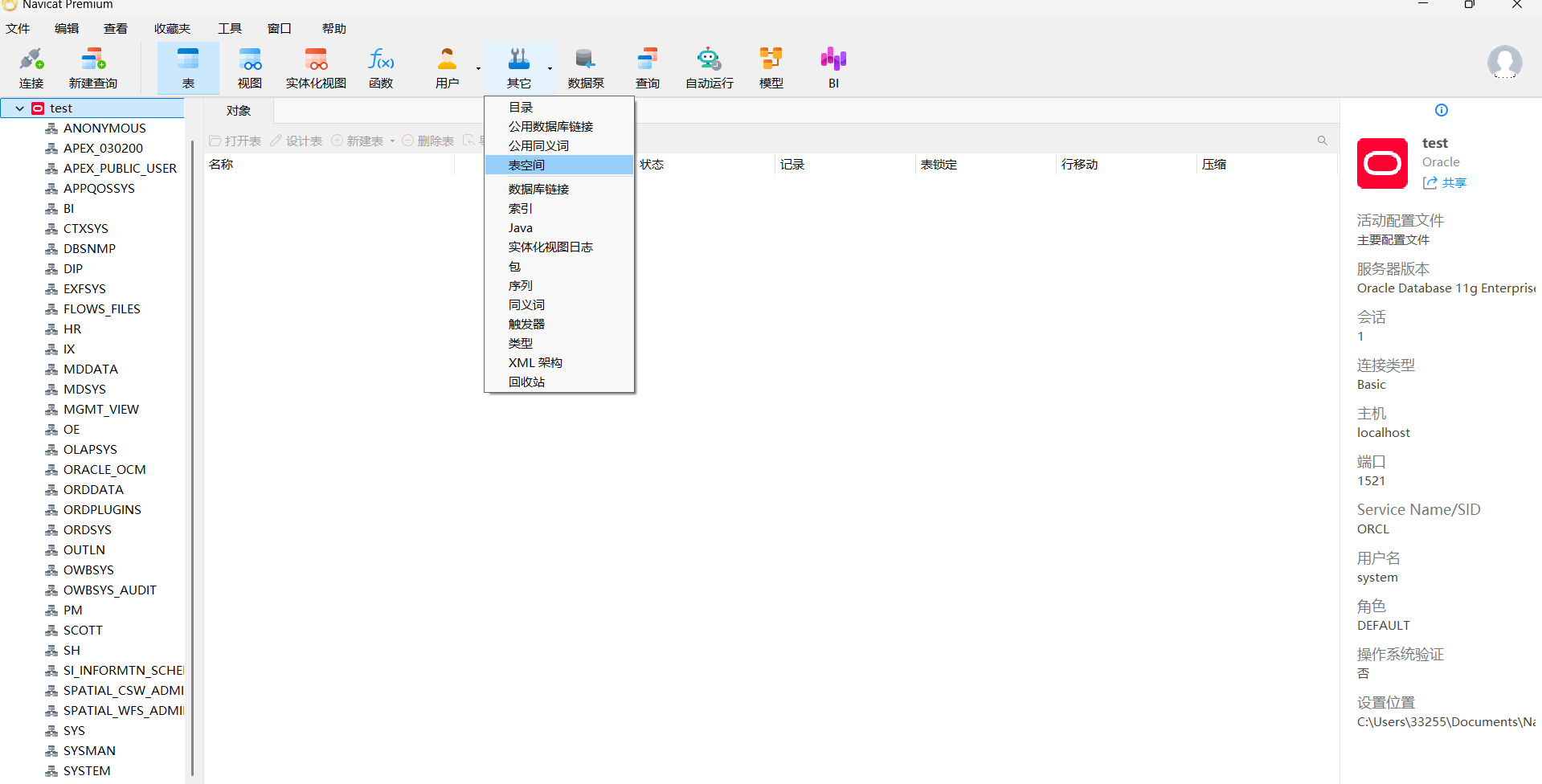This screenshot has width=1542, height=784.
Task: Click Design Table (设计表) button
Action: point(297,141)
